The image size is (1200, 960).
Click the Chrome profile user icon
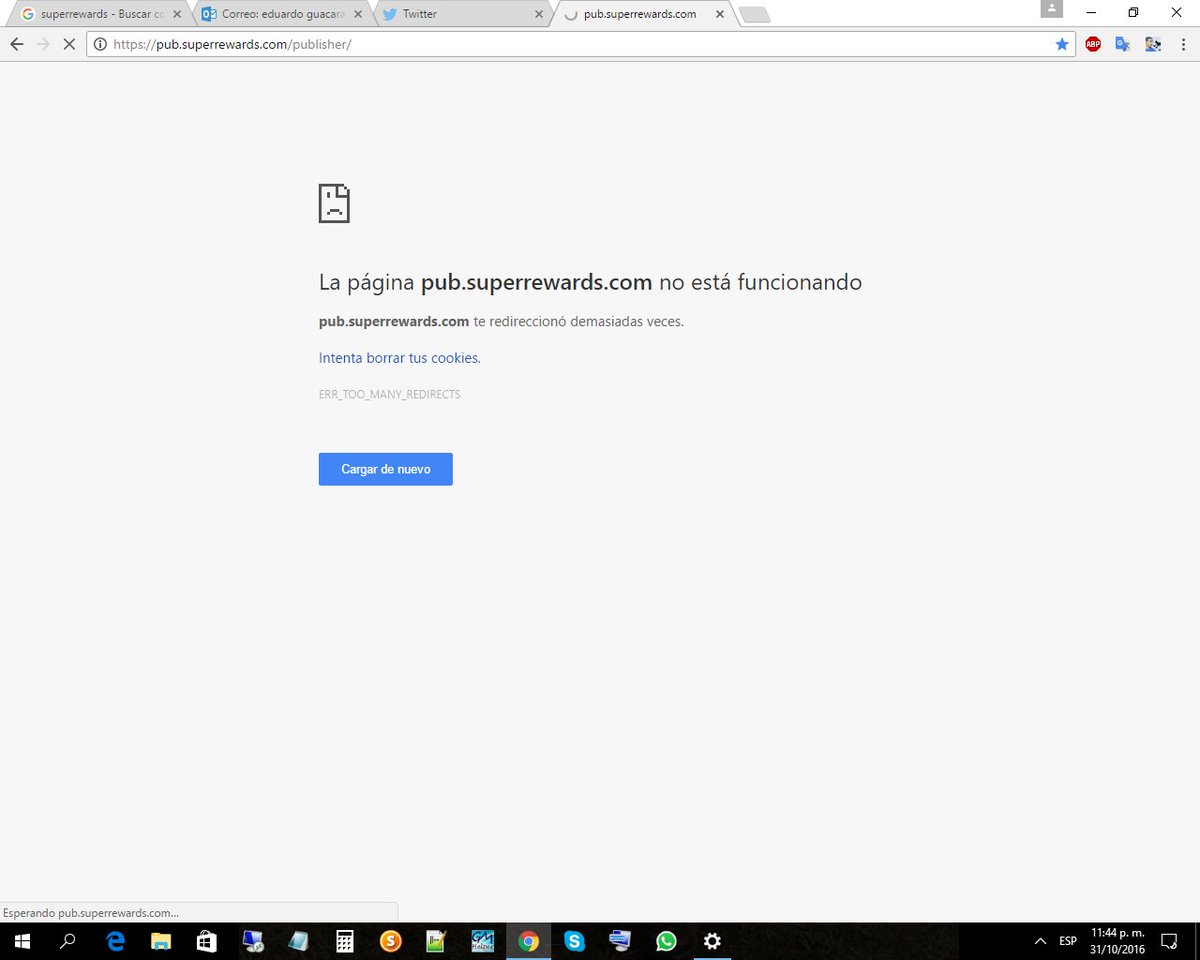pyautogui.click(x=1051, y=9)
